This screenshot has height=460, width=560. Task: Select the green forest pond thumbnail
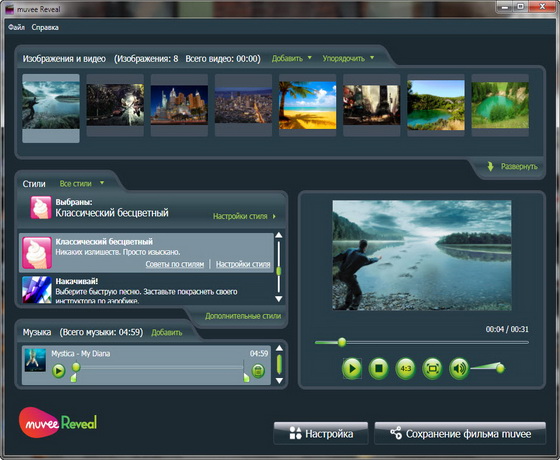point(500,105)
